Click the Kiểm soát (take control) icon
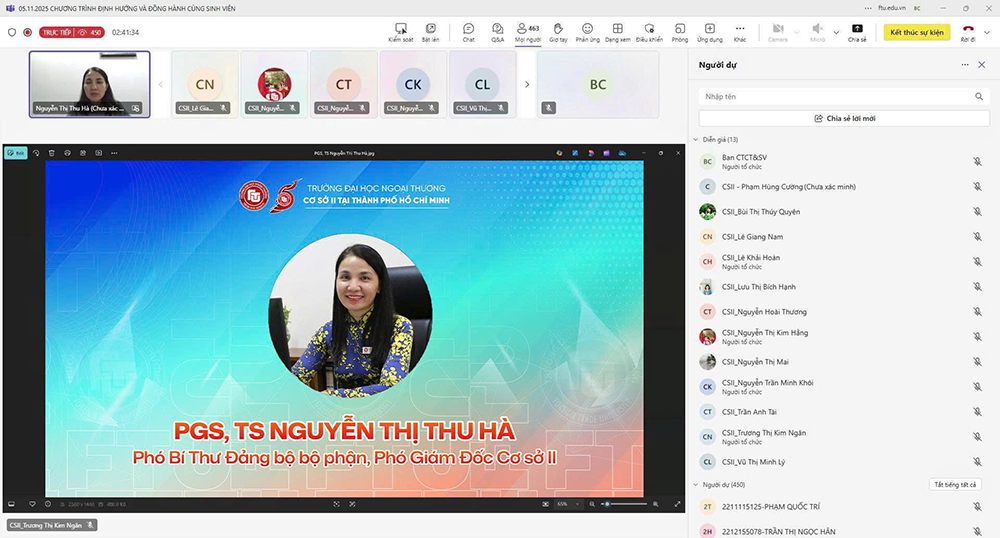 click(401, 29)
